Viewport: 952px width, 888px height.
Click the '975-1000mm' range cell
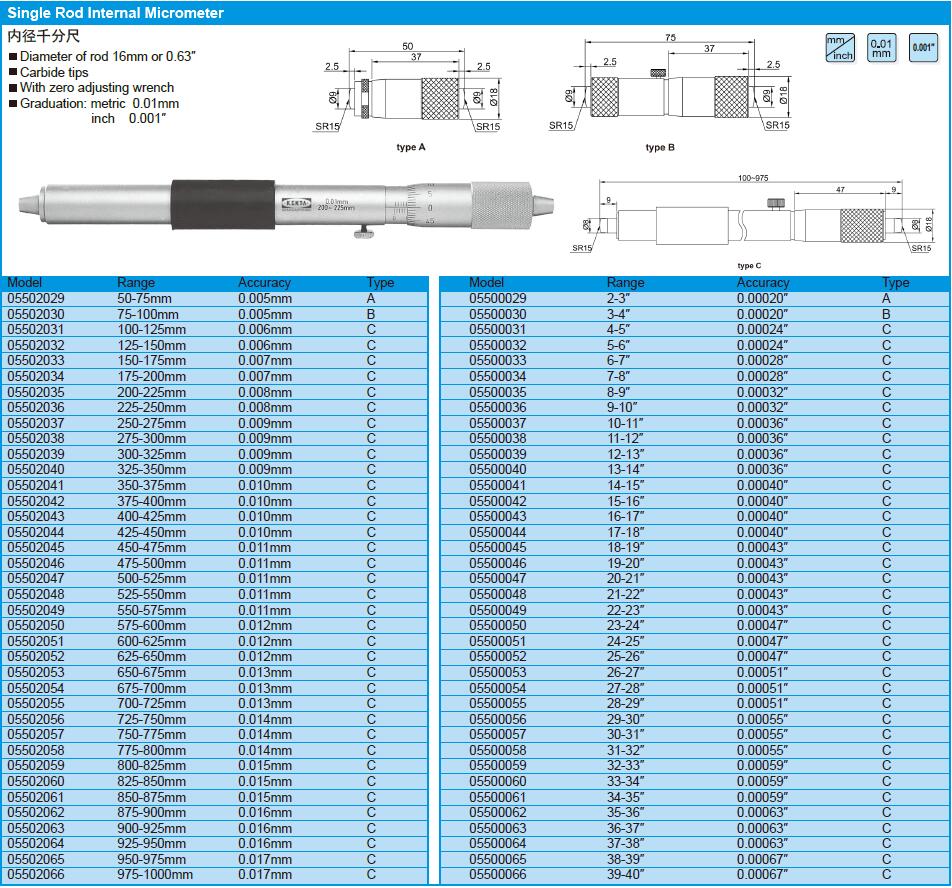tap(155, 875)
